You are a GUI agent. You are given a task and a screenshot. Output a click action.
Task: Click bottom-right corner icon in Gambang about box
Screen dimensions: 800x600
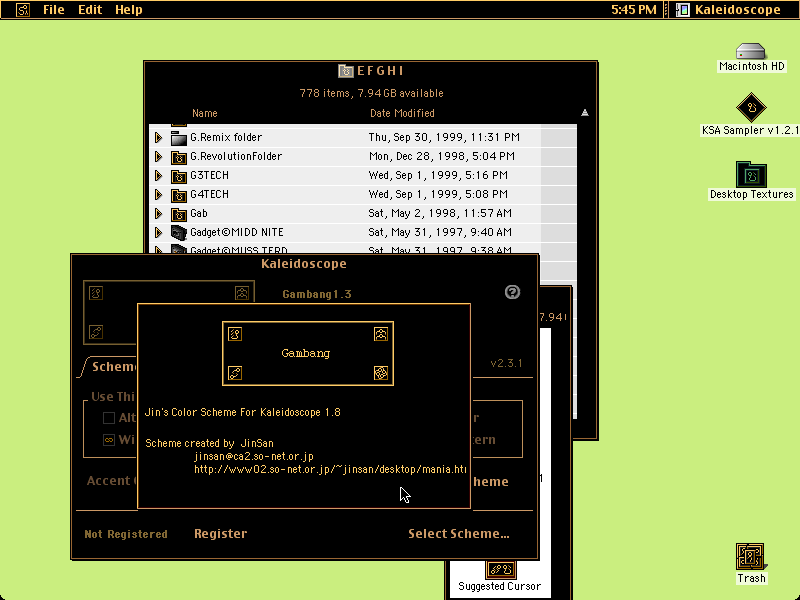point(381,373)
